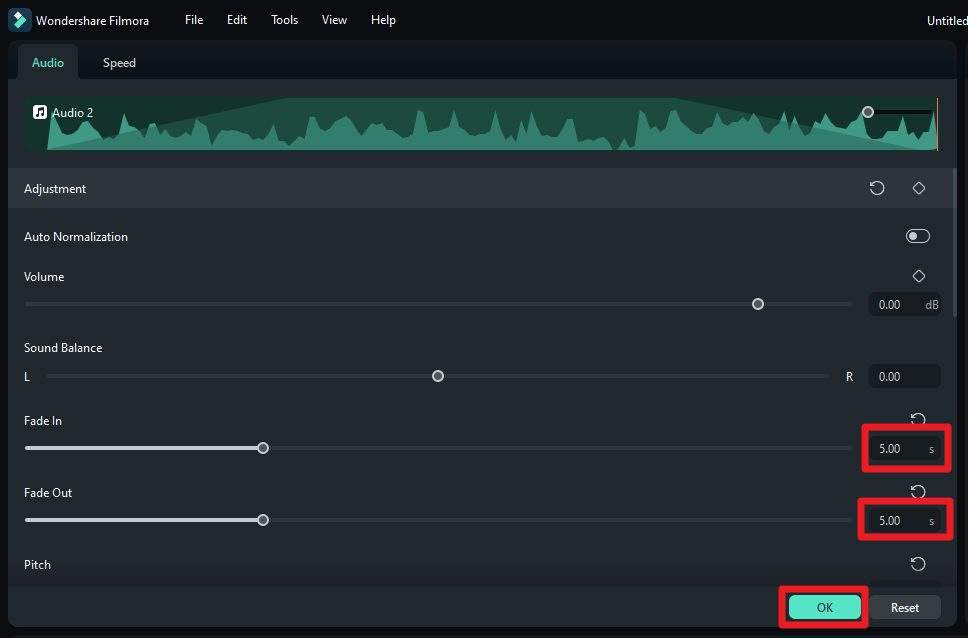Image resolution: width=968 pixels, height=638 pixels.
Task: Click the Auto Normalization label
Action: click(x=76, y=237)
